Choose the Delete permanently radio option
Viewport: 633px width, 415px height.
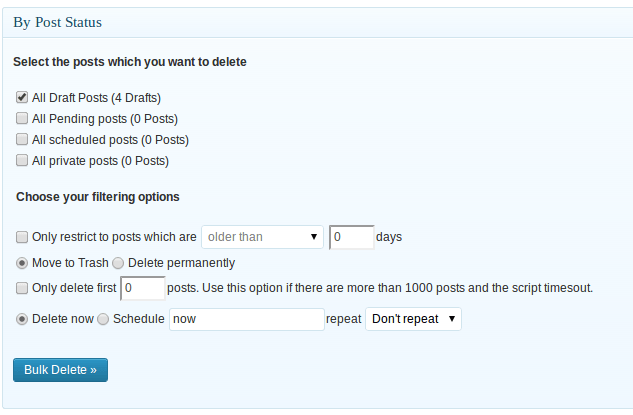click(118, 263)
